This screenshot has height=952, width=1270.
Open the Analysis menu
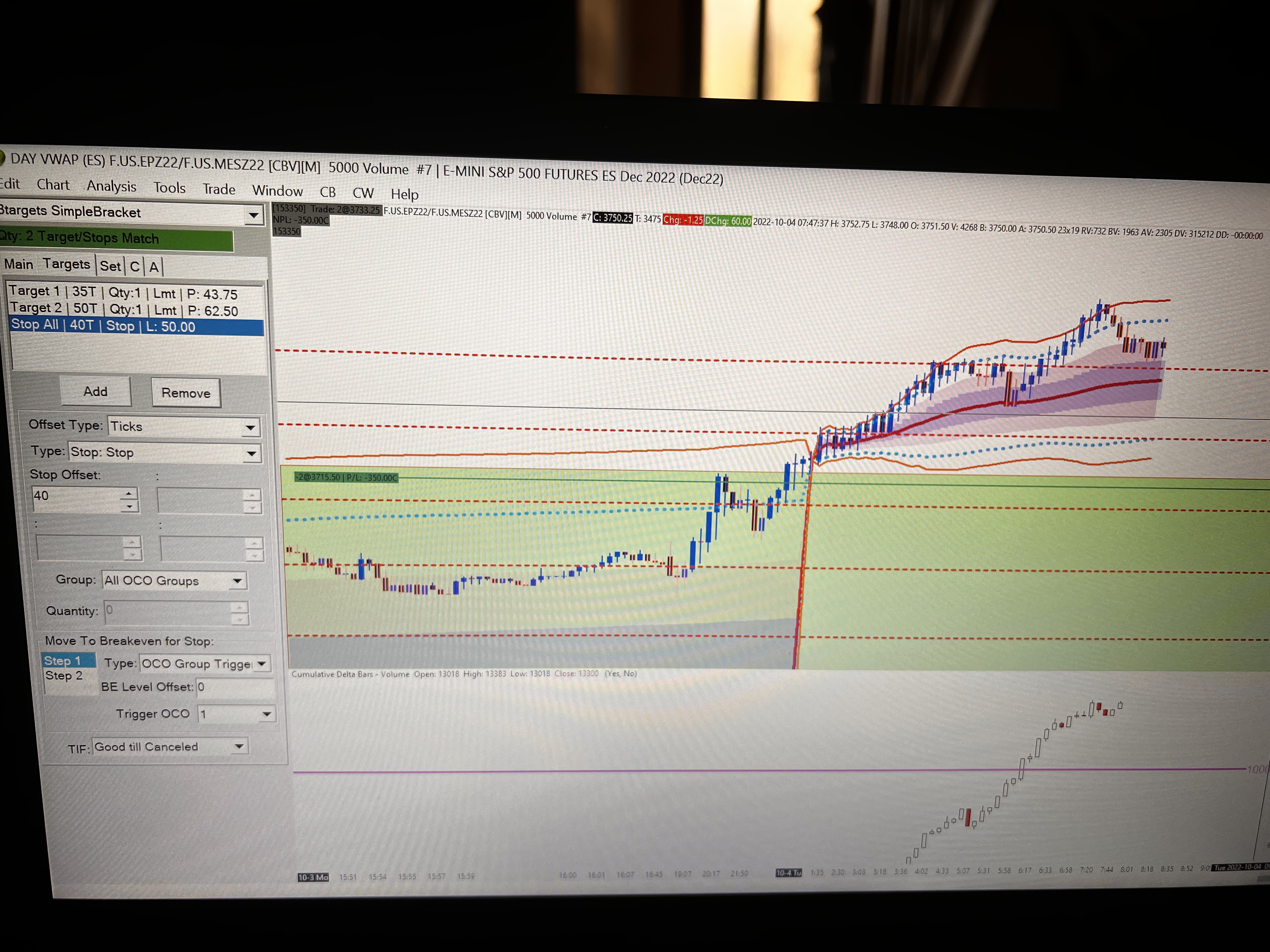coord(112,186)
